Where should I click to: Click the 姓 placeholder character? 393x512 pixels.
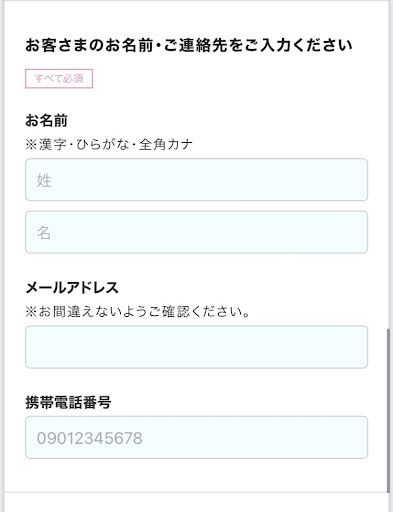tap(44, 180)
